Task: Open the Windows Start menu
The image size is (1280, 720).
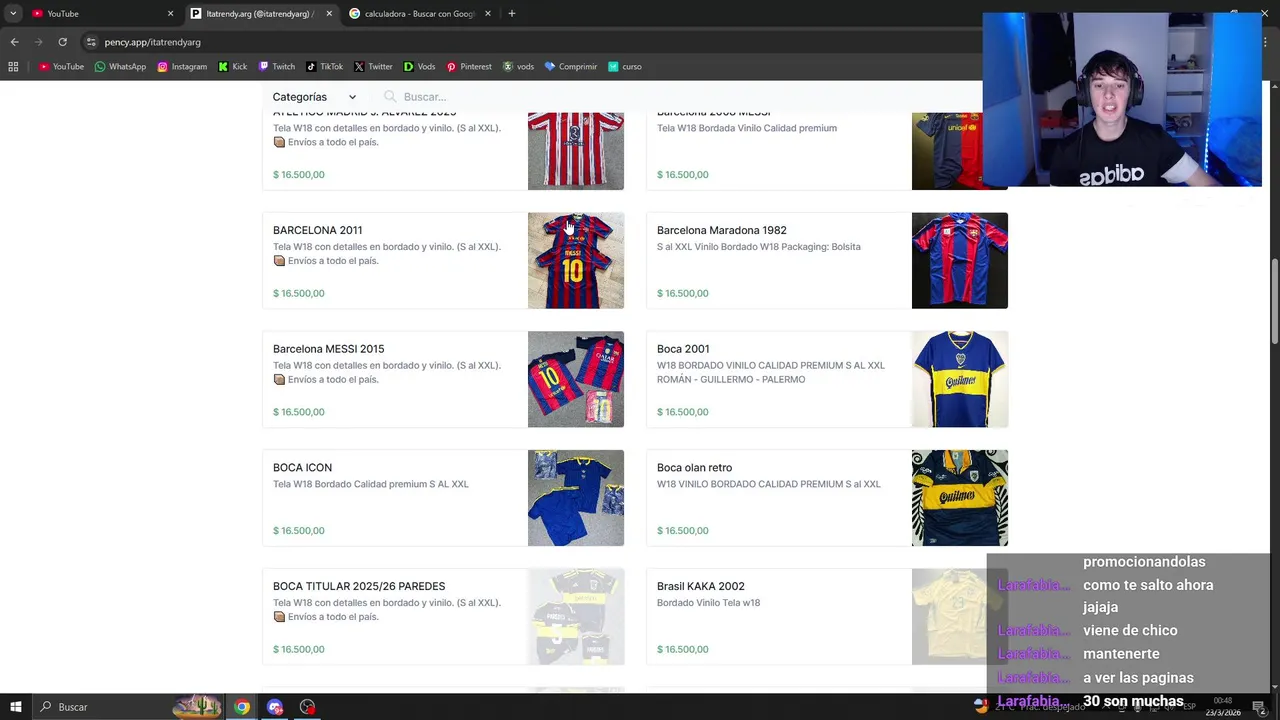Action: point(15,707)
